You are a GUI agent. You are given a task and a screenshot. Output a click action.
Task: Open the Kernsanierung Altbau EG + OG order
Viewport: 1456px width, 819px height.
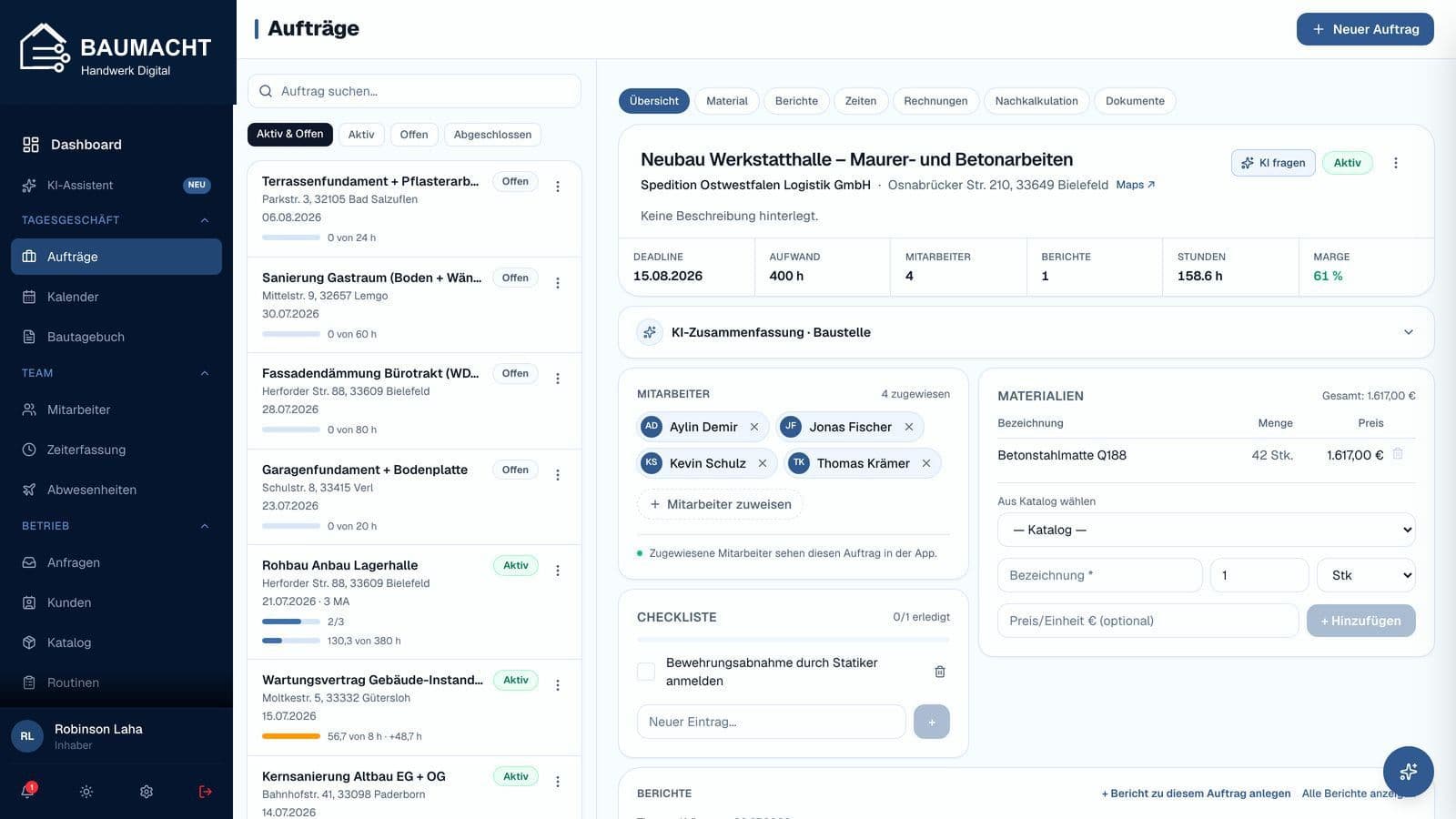(414, 788)
